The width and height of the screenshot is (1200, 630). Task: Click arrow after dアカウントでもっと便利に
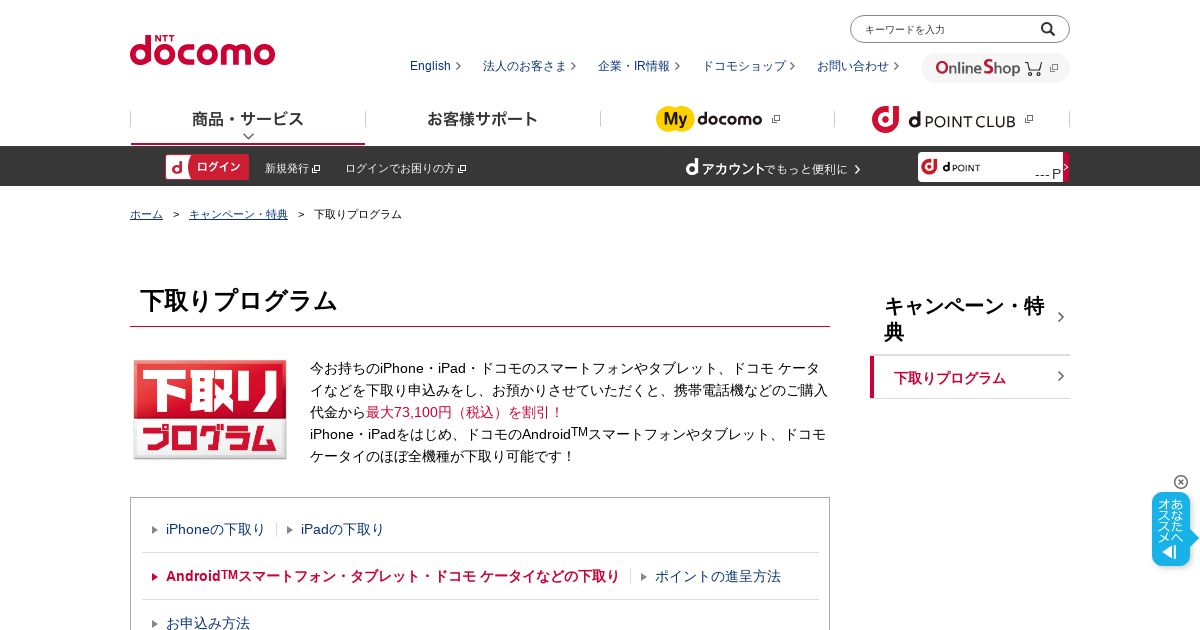(857, 169)
